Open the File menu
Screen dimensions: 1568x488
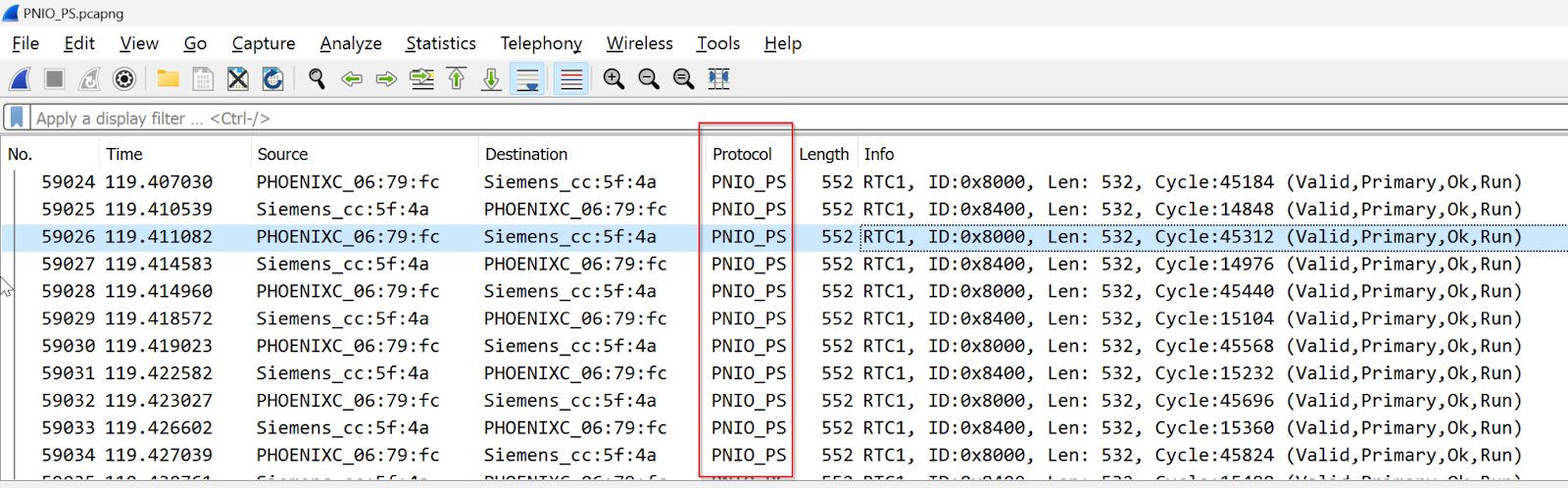(x=25, y=43)
